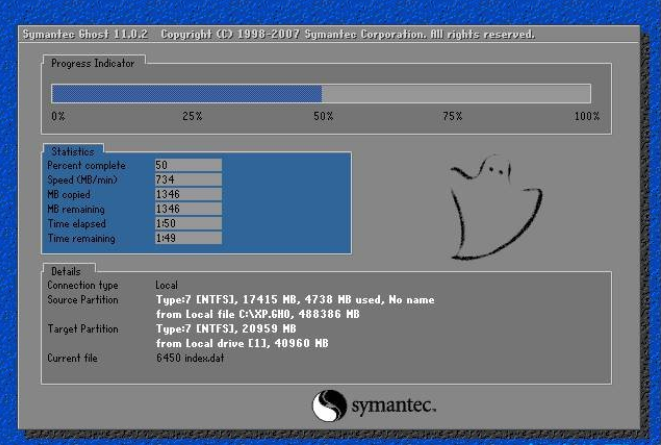
Task: Click the Time remaining value 1:49
Action: (x=188, y=238)
